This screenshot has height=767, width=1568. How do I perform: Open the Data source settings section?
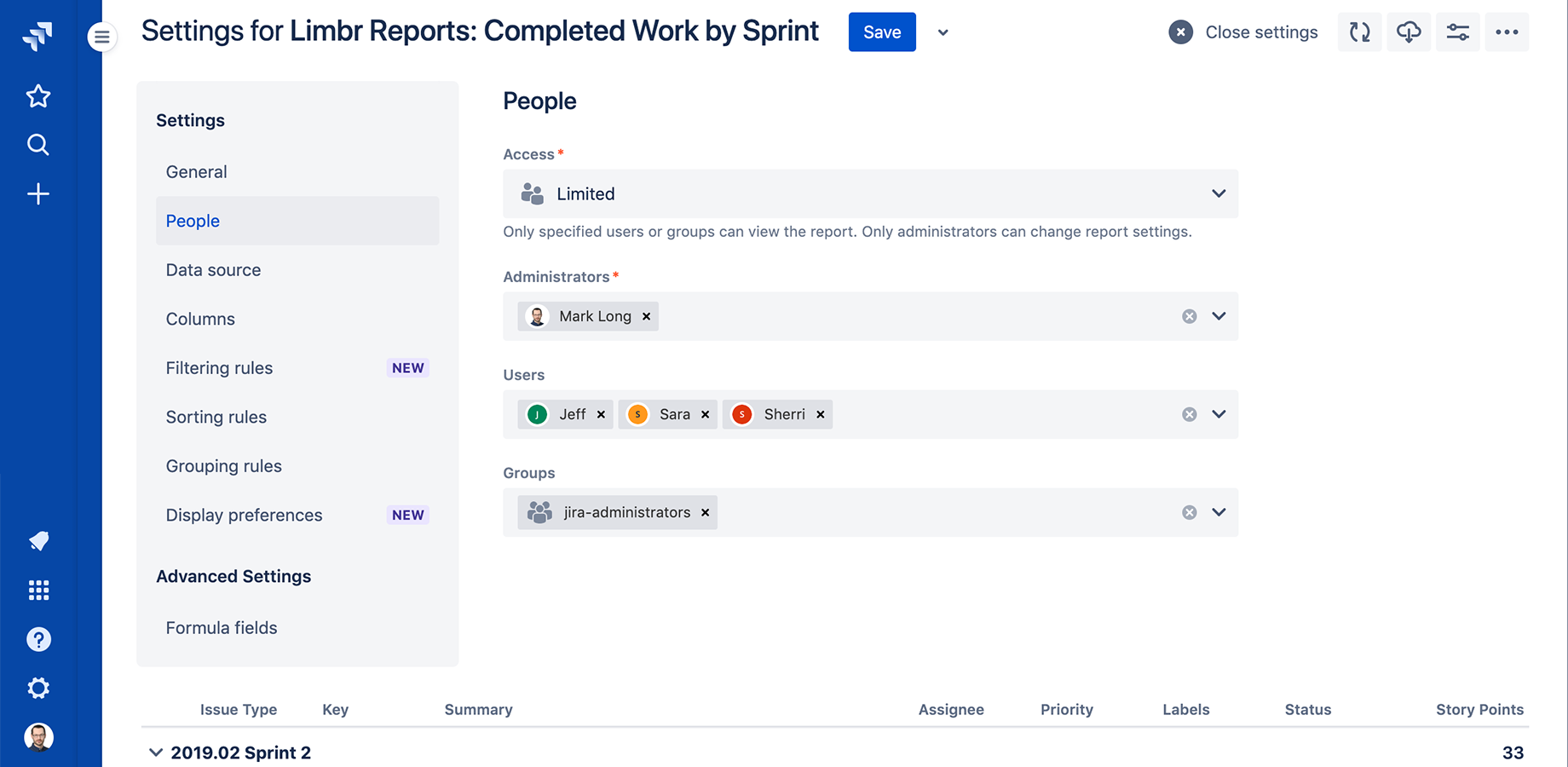(x=213, y=270)
